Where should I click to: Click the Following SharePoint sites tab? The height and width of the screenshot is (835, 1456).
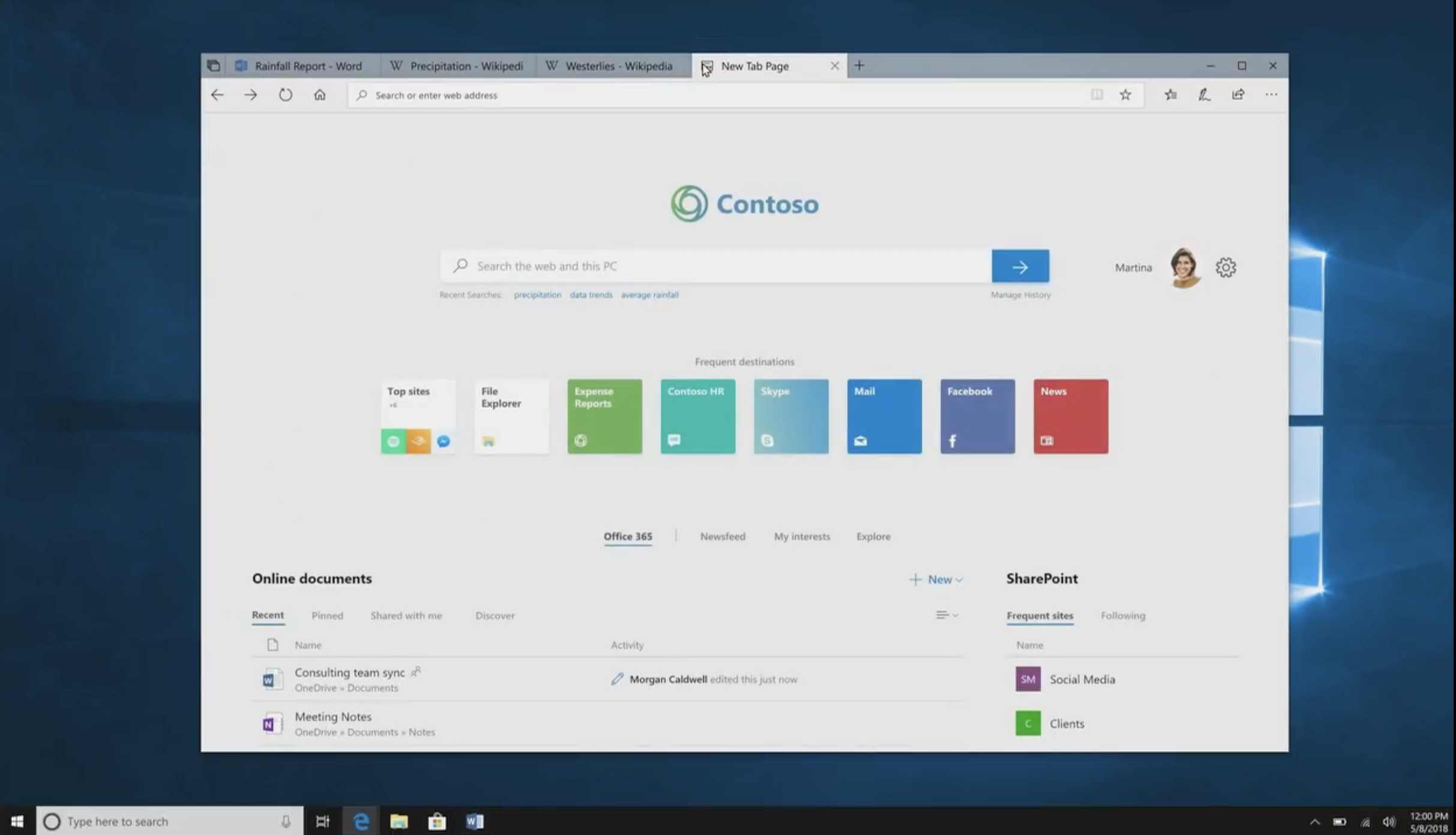click(x=1122, y=615)
